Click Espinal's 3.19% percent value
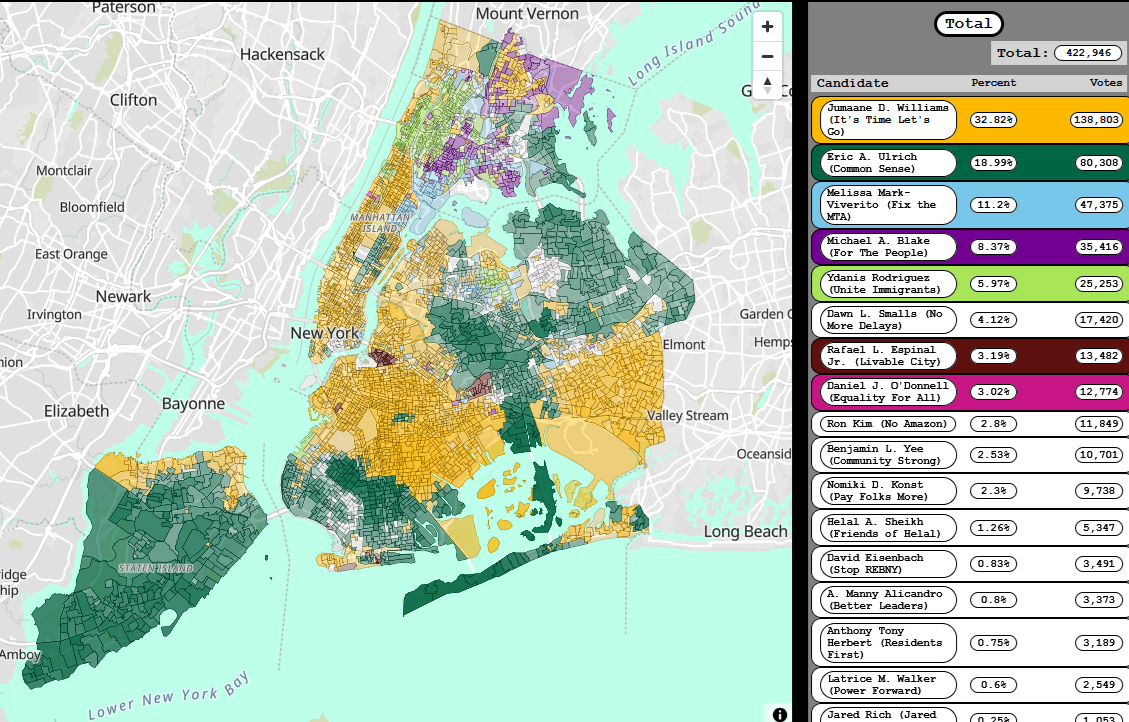Screen dimensions: 1129x722 coord(994,356)
